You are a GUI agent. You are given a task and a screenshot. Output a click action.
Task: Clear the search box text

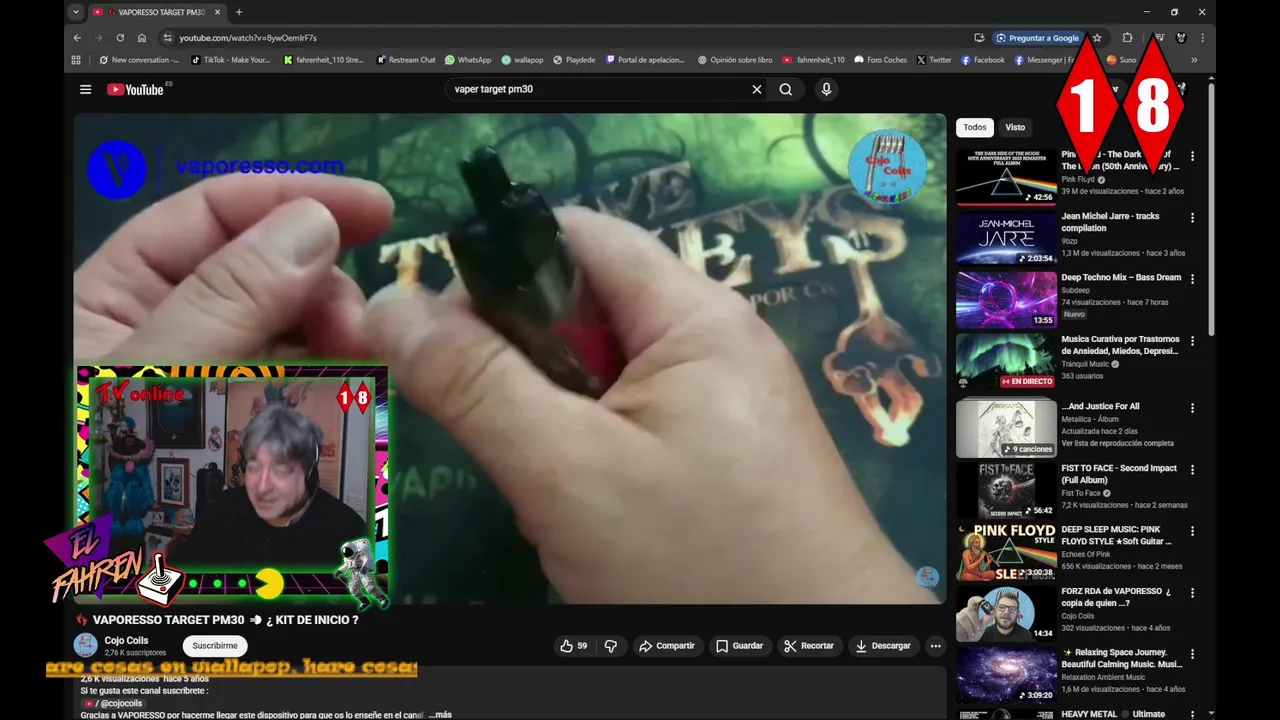coord(757,89)
